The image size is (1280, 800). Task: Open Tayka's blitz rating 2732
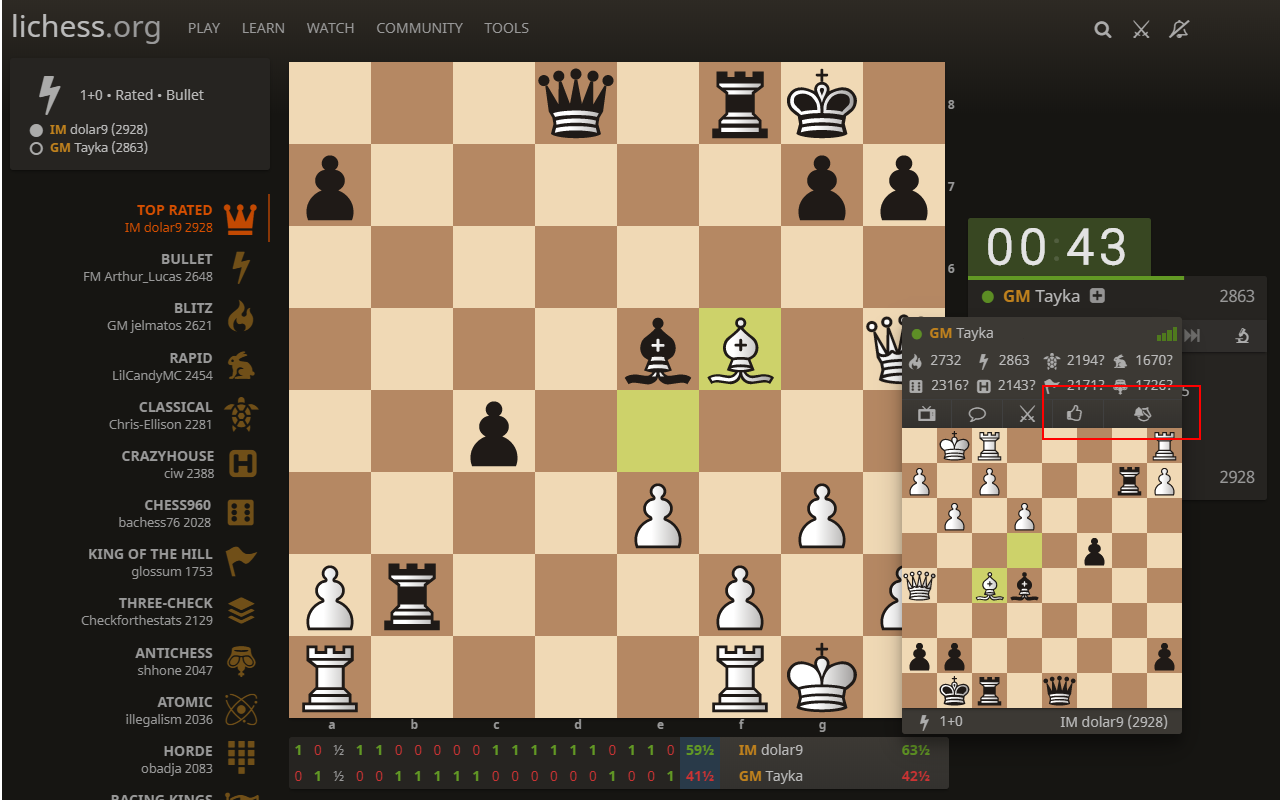tap(936, 361)
